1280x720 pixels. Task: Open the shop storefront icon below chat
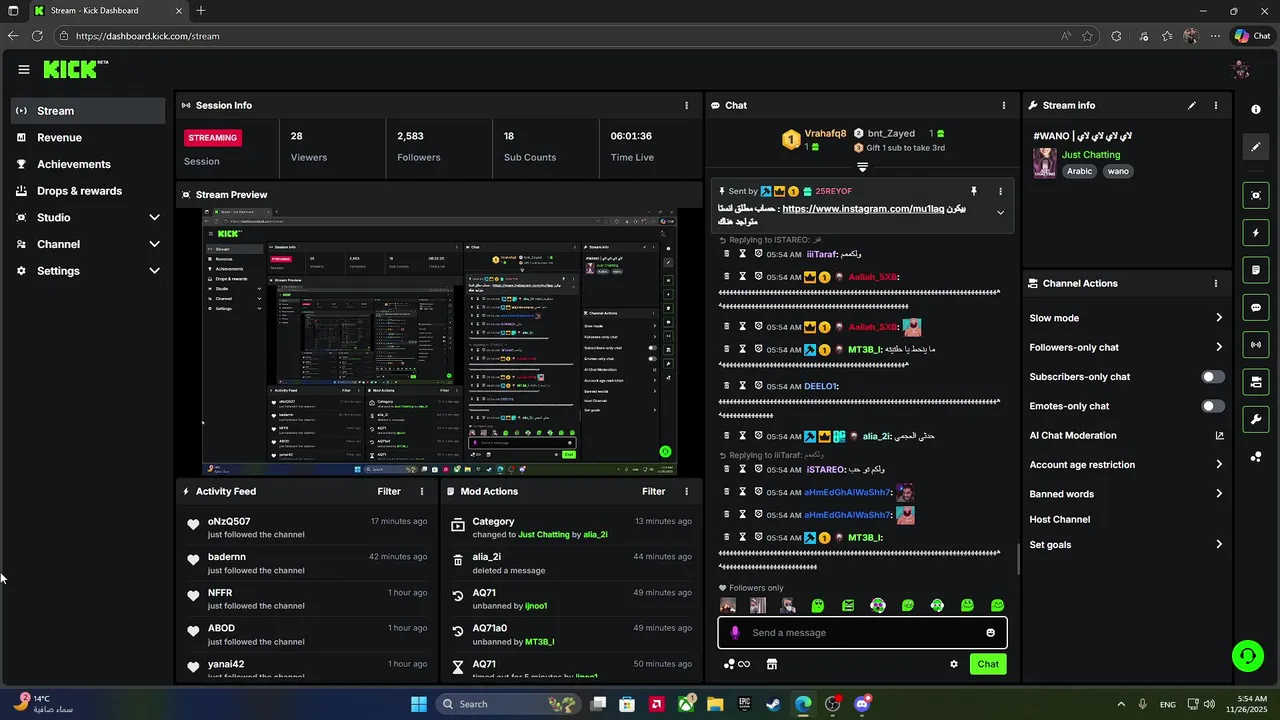pyautogui.click(x=772, y=664)
